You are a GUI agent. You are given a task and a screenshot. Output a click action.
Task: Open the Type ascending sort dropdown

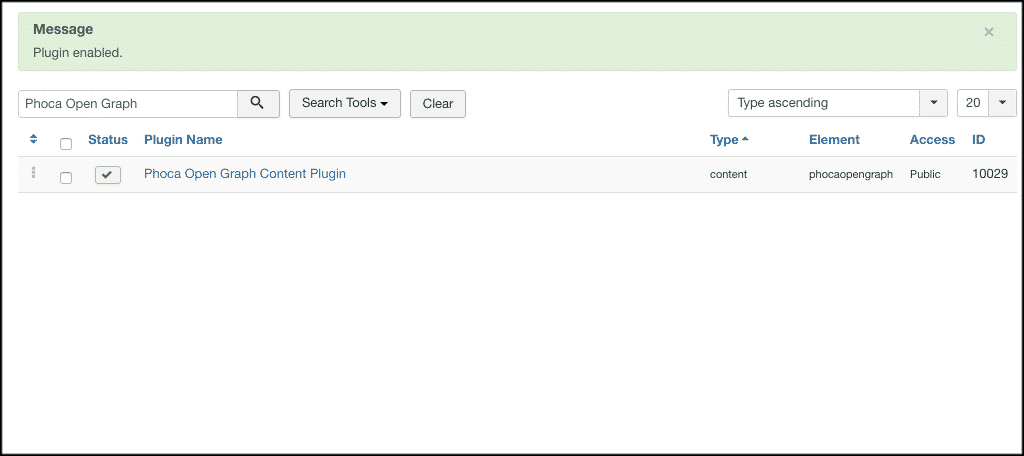pos(823,103)
